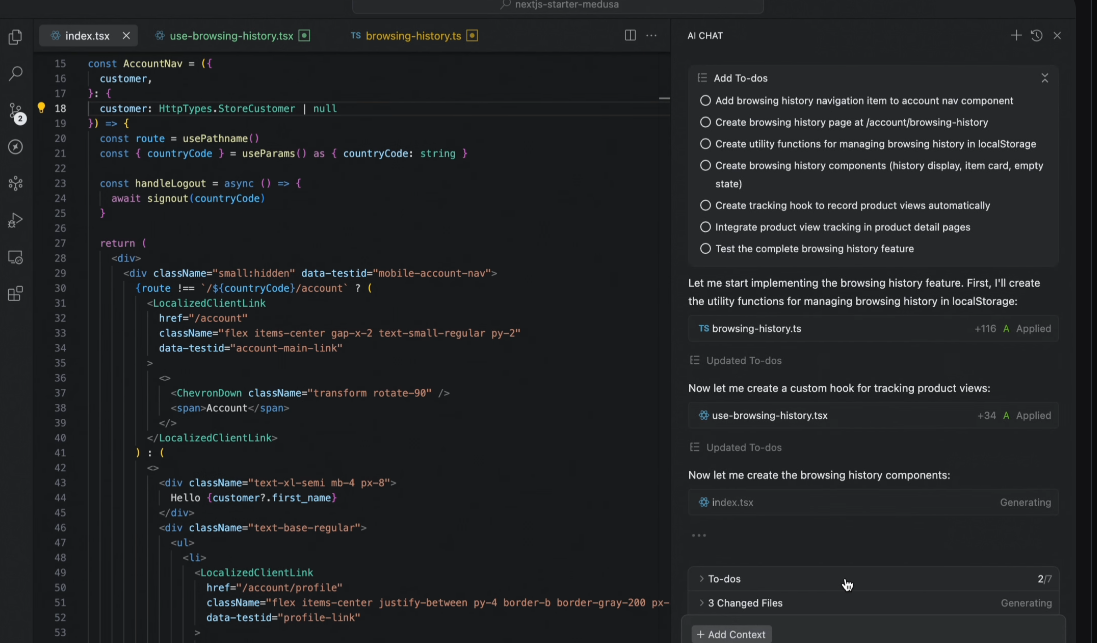Switch to browsing-history.ts tab
This screenshot has height=643, width=1097.
413,36
